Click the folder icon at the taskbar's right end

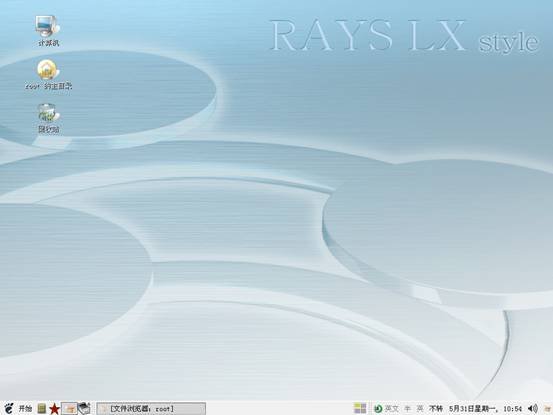548,409
